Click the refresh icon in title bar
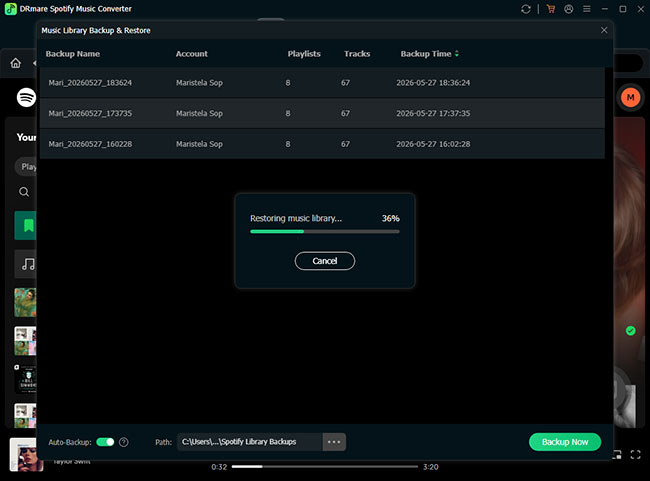Viewport: 650px width, 481px height. tap(526, 9)
